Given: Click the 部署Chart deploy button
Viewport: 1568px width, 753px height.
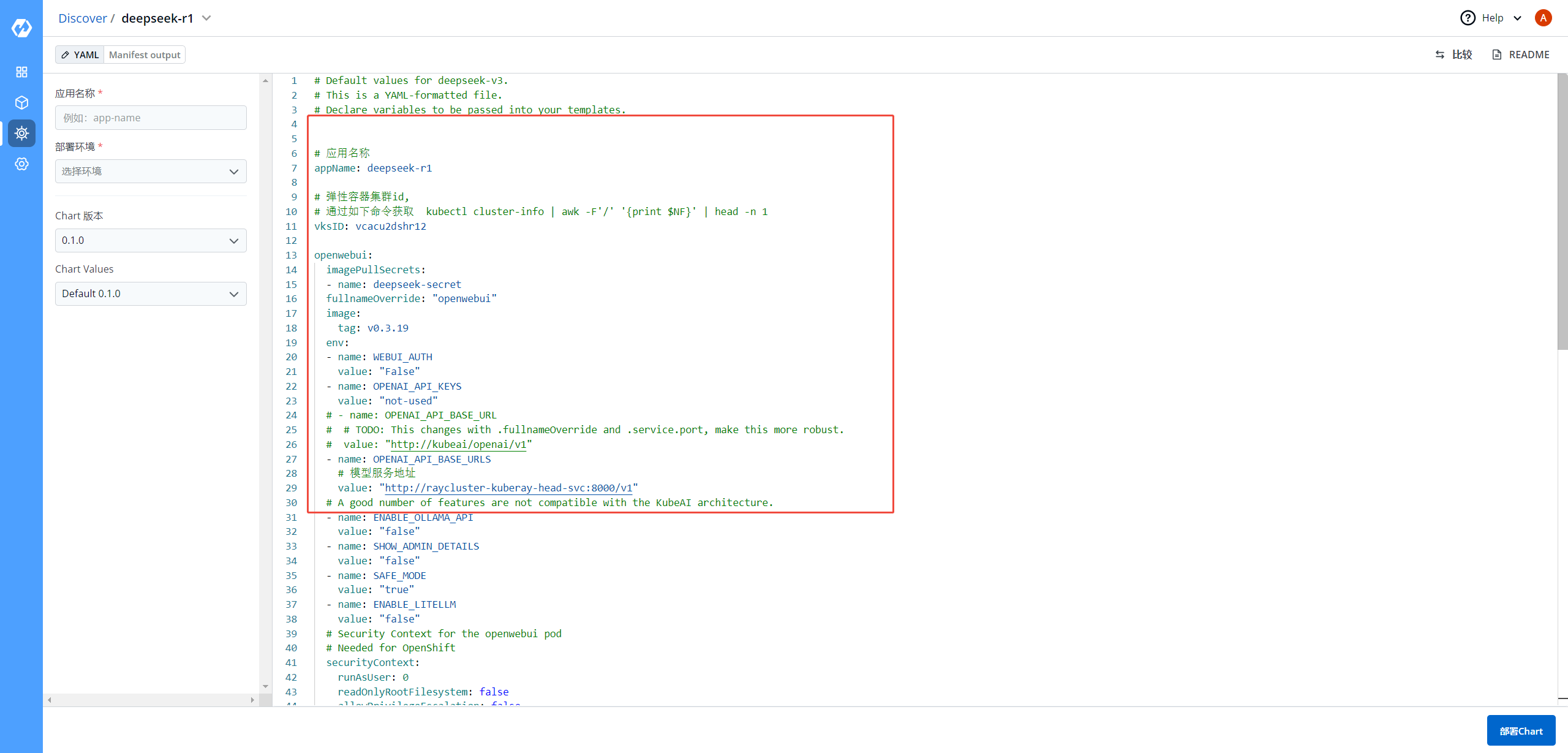Looking at the screenshot, I should (x=1521, y=730).
